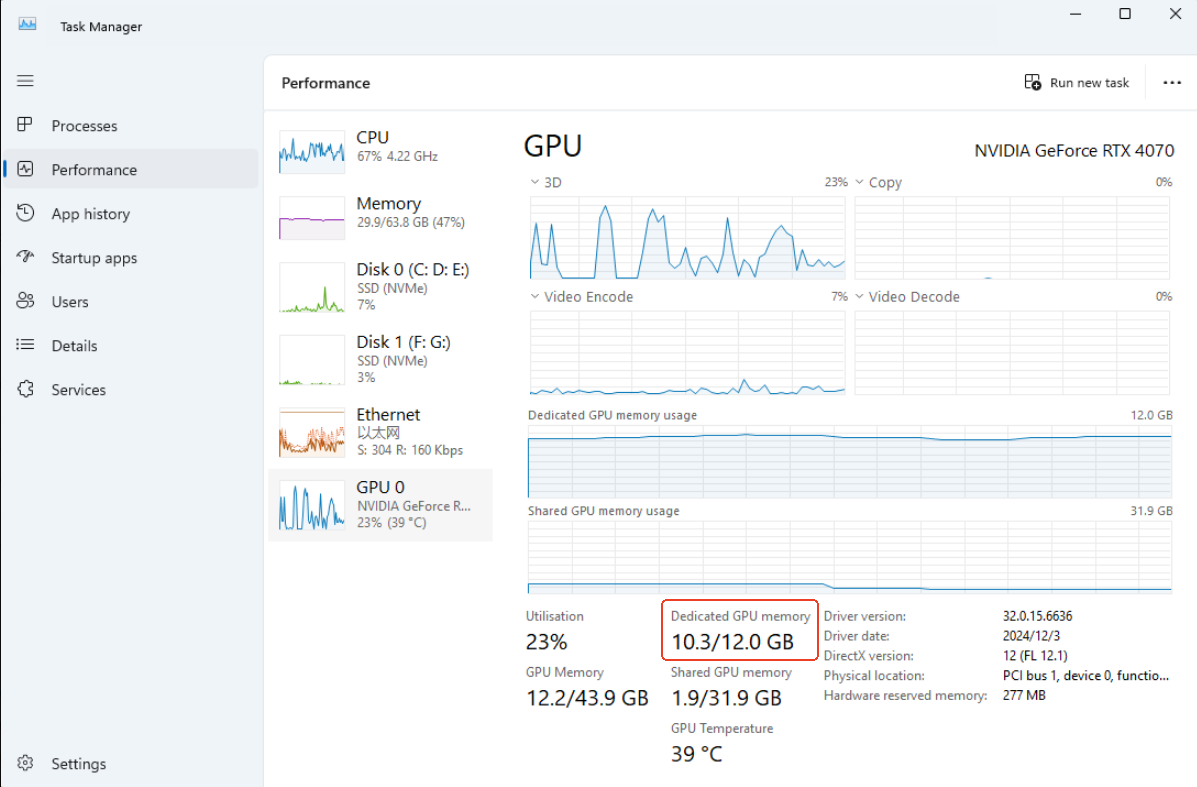Screen dimensions: 1197x787
Task: Click the Utilisation 23% value
Action: [x=547, y=642]
